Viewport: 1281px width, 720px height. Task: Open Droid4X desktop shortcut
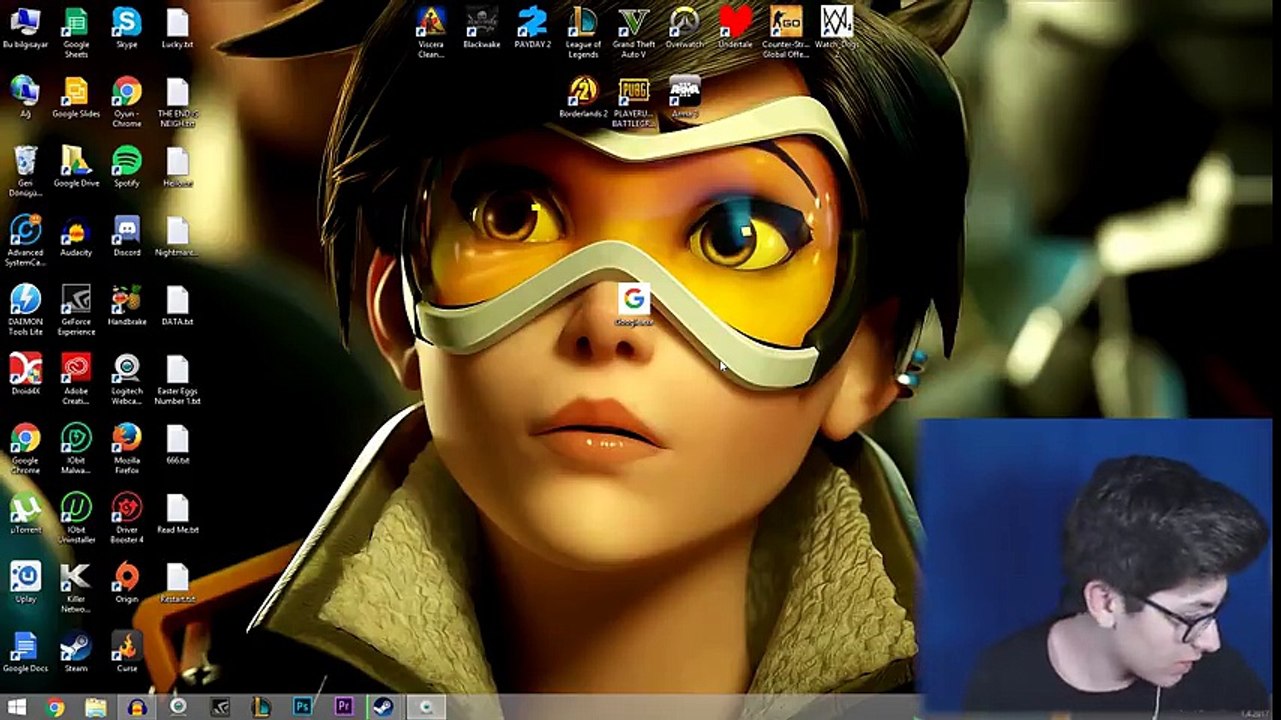pos(25,374)
